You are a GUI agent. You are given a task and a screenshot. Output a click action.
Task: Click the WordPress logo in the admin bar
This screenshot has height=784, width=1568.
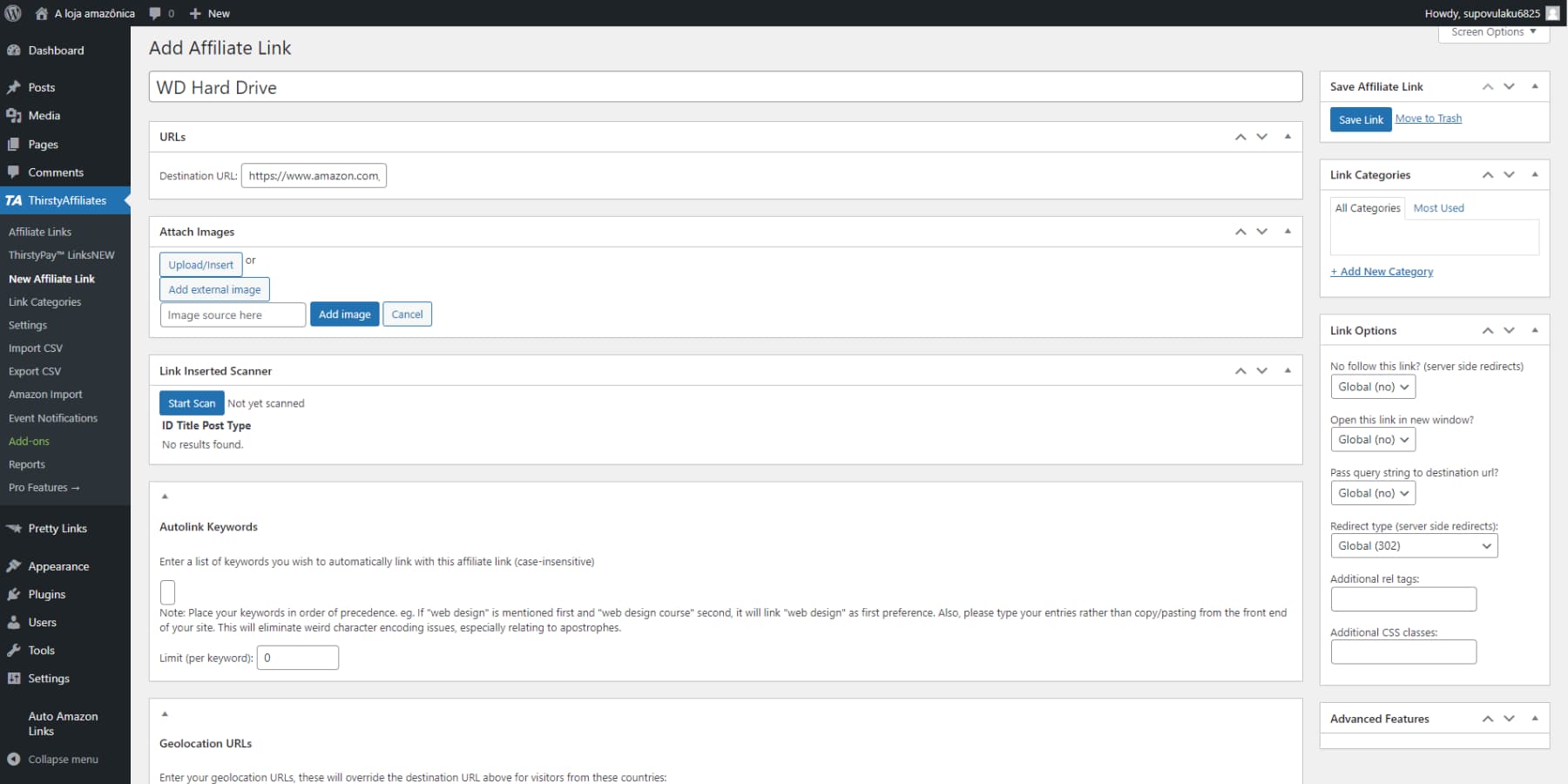coord(12,13)
